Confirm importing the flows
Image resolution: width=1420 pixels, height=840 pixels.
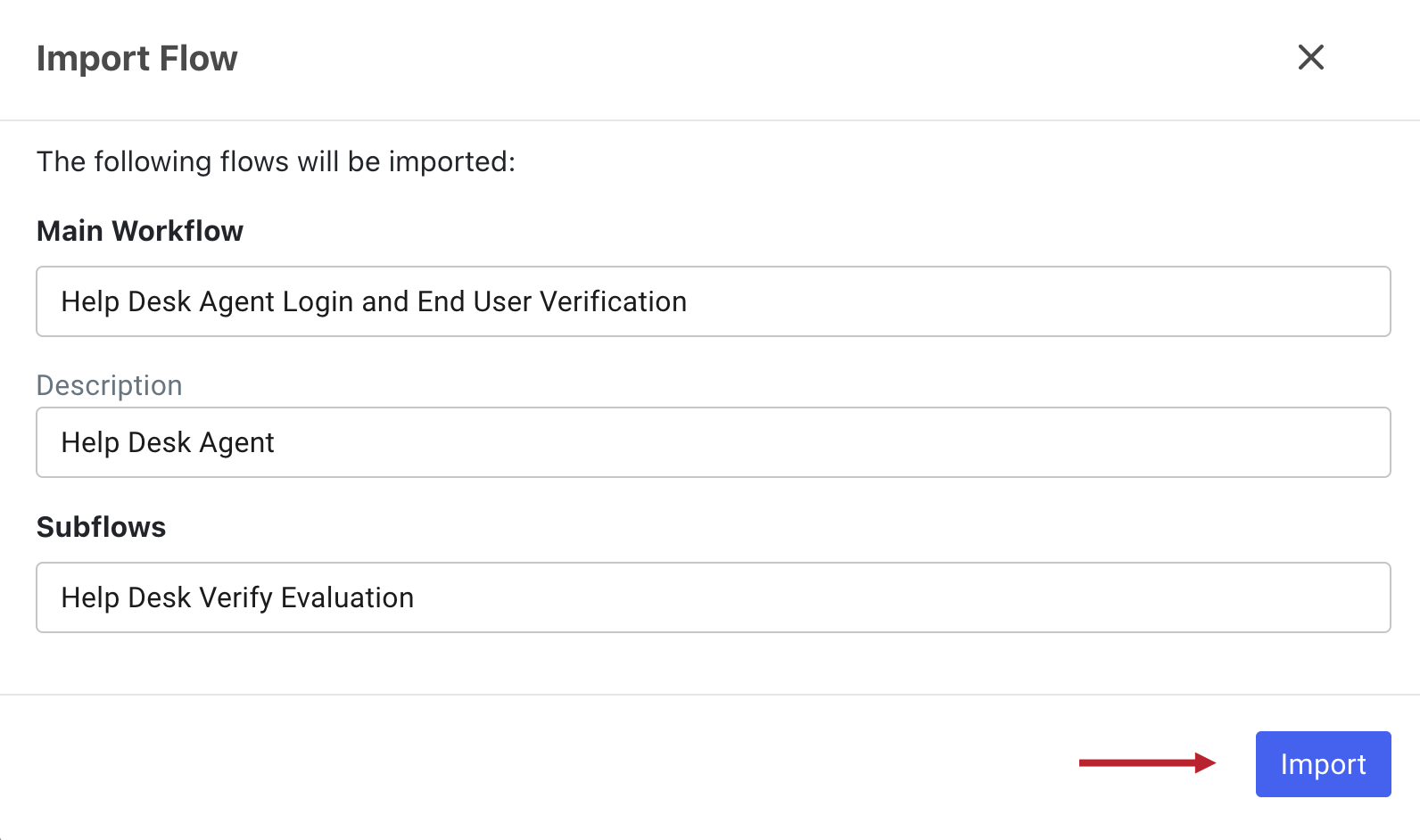tap(1322, 764)
